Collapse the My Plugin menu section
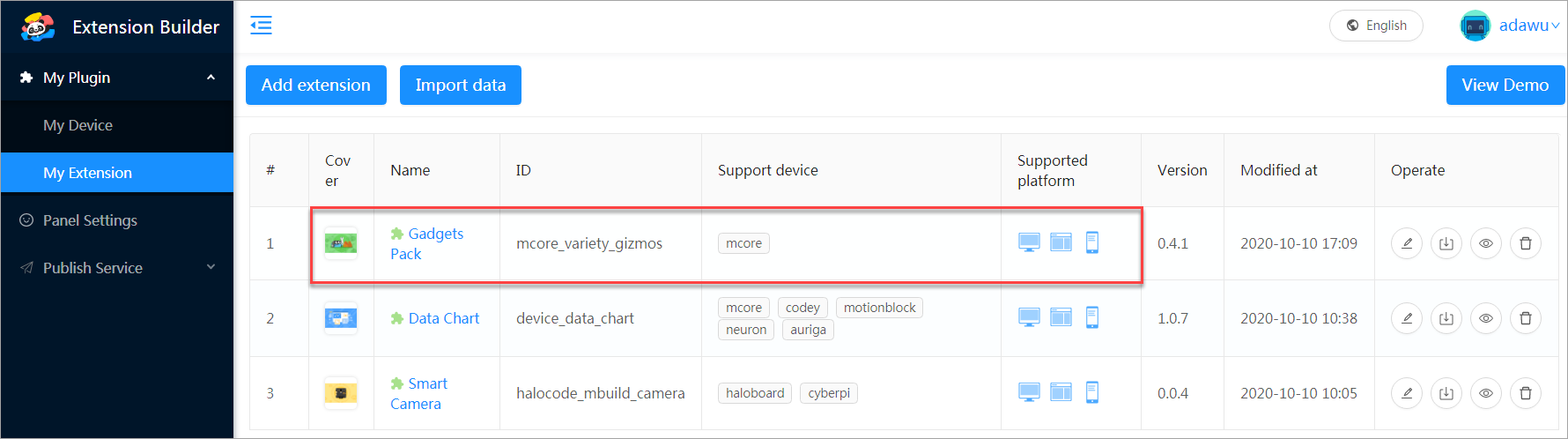1568x439 pixels. pos(211,78)
